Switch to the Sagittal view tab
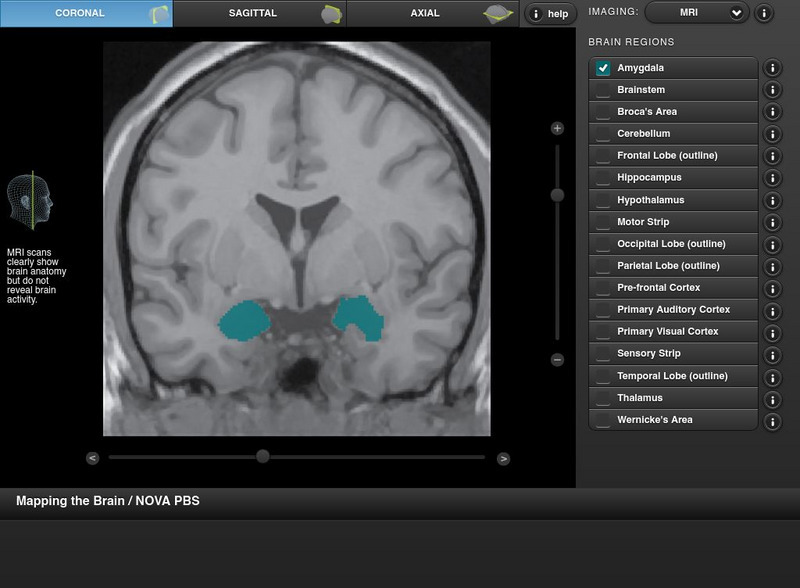 pos(259,13)
